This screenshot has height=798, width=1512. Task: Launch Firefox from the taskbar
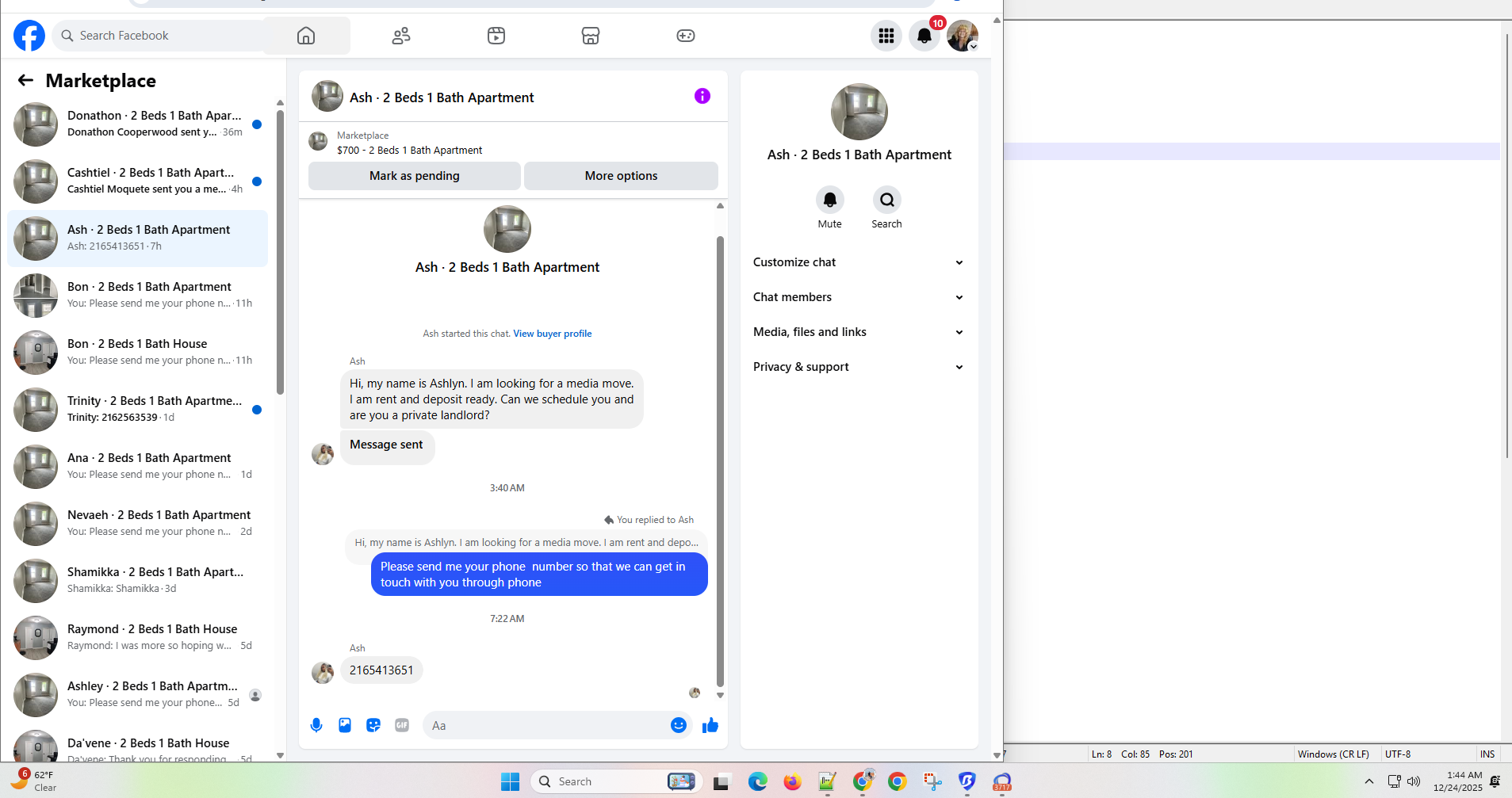coord(792,782)
